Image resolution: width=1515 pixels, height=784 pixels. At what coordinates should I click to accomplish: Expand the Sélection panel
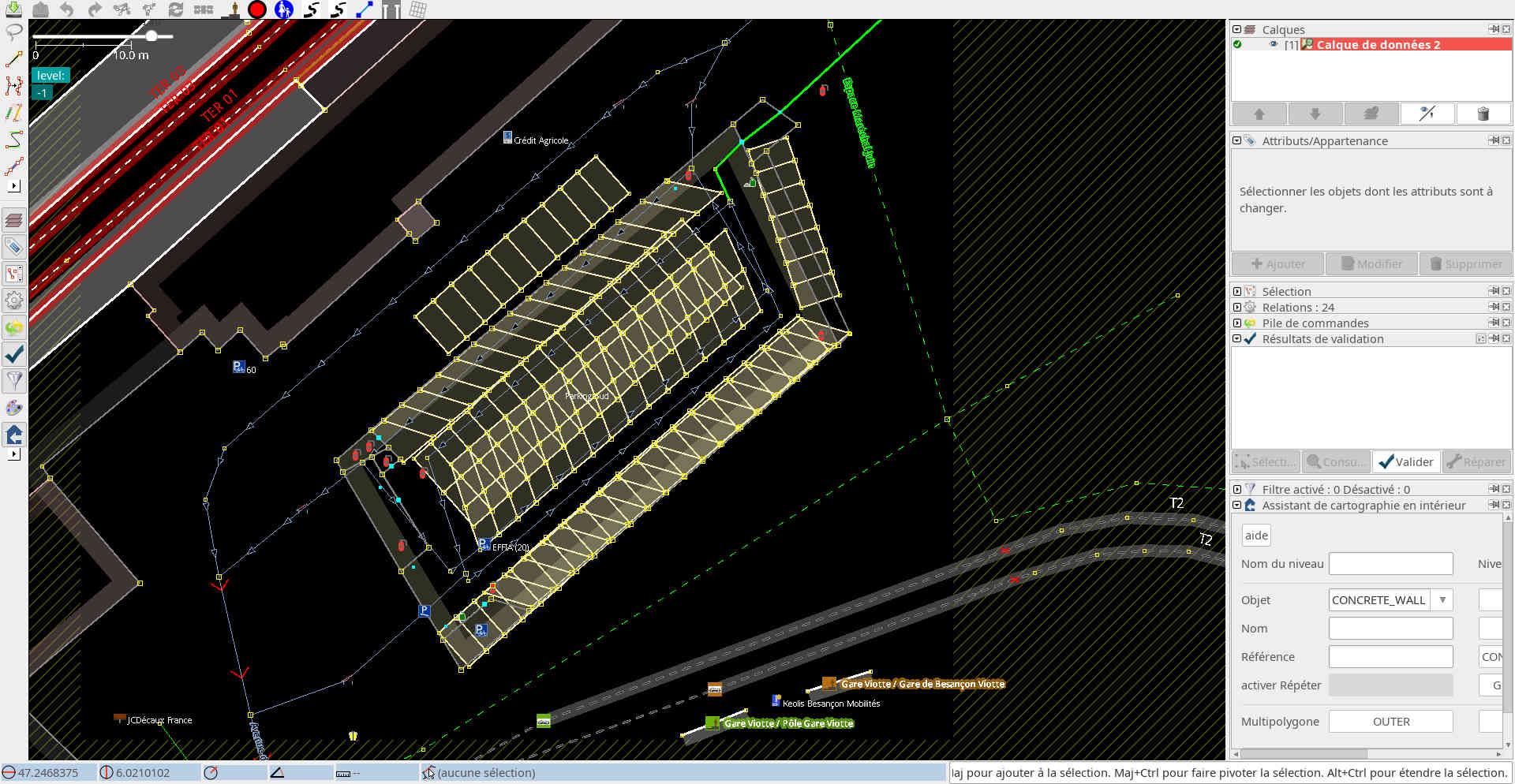(x=1237, y=292)
